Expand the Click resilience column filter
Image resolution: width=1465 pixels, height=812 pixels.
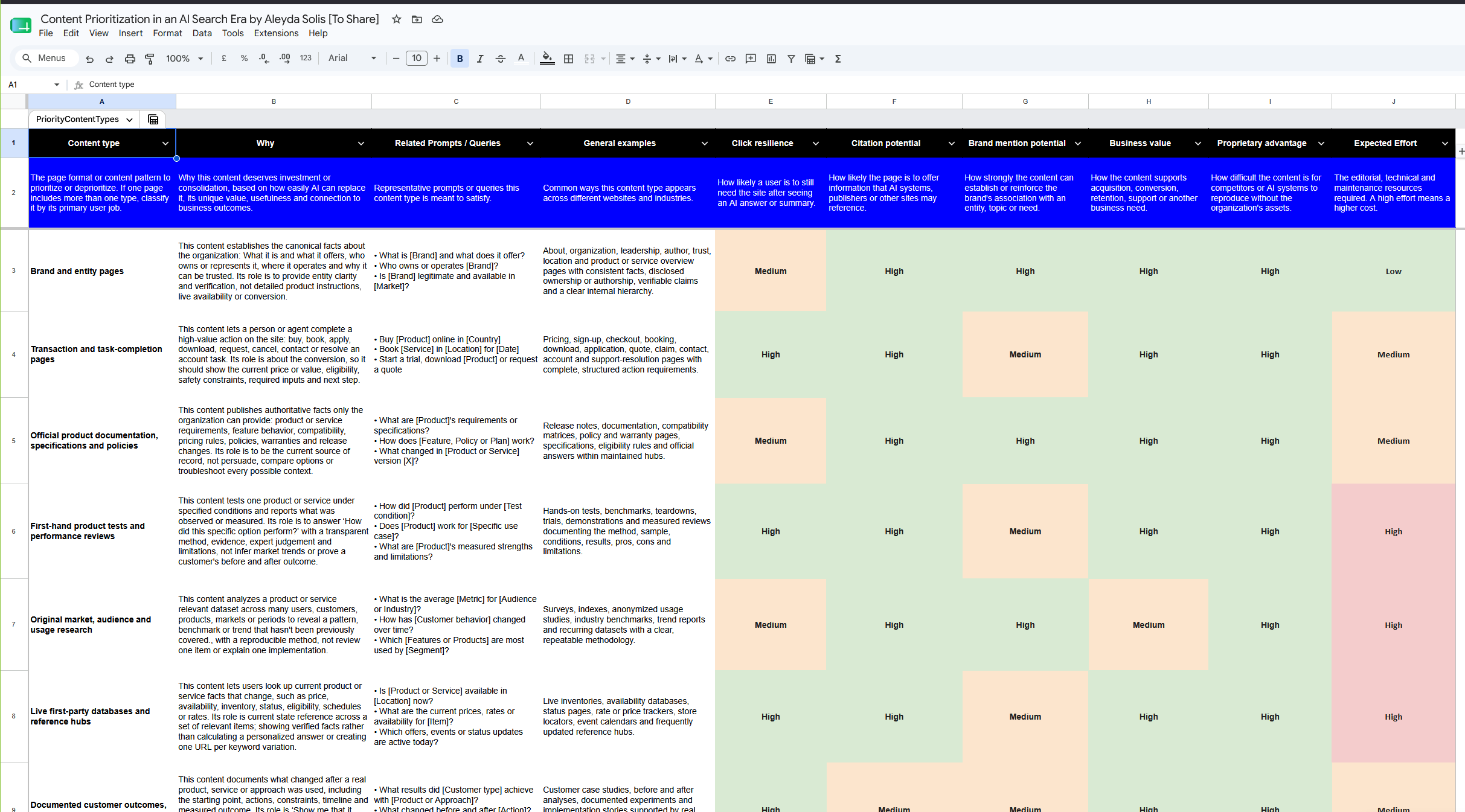coord(816,143)
